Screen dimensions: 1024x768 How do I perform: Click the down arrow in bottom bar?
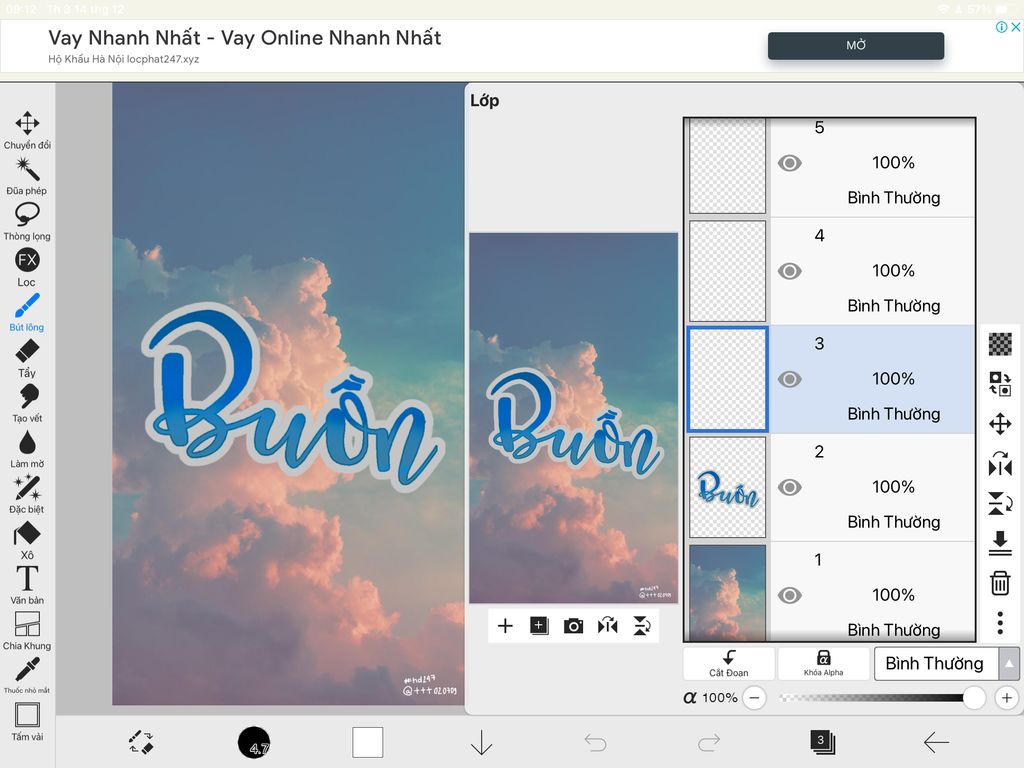(481, 743)
